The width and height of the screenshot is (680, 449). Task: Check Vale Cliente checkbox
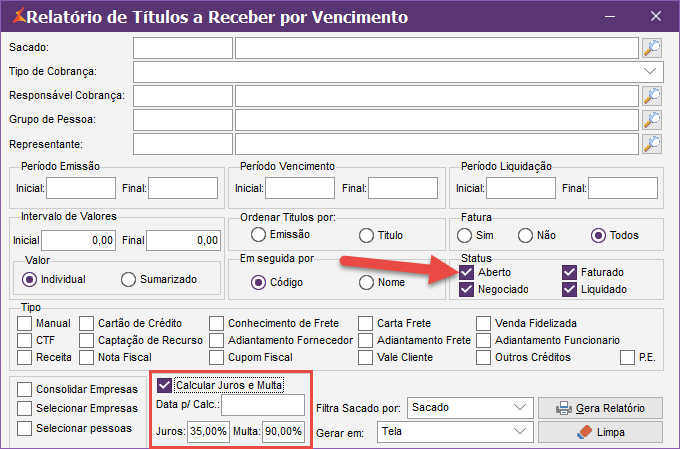pyautogui.click(x=365, y=357)
